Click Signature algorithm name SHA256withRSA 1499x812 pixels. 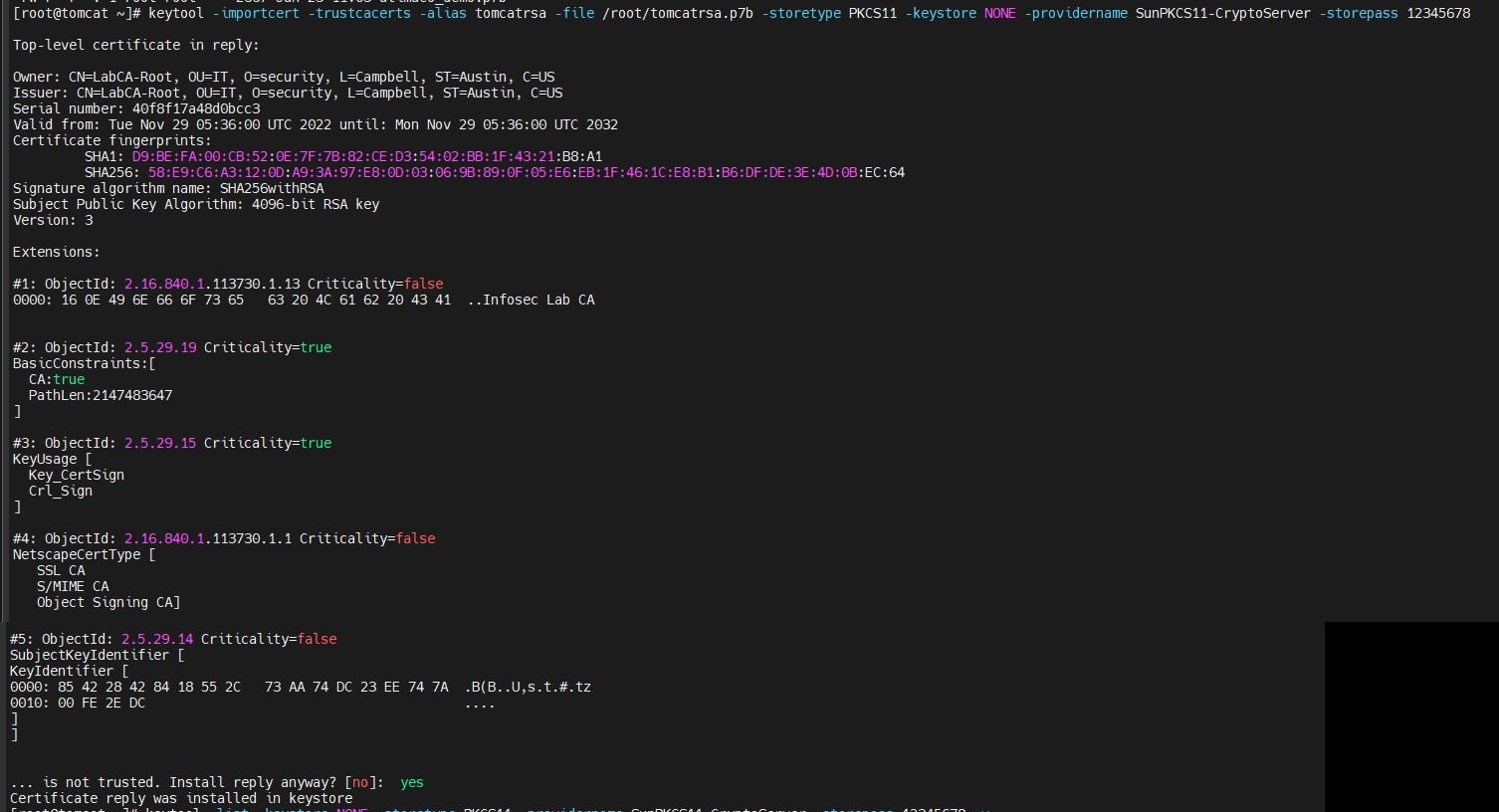pos(168,188)
